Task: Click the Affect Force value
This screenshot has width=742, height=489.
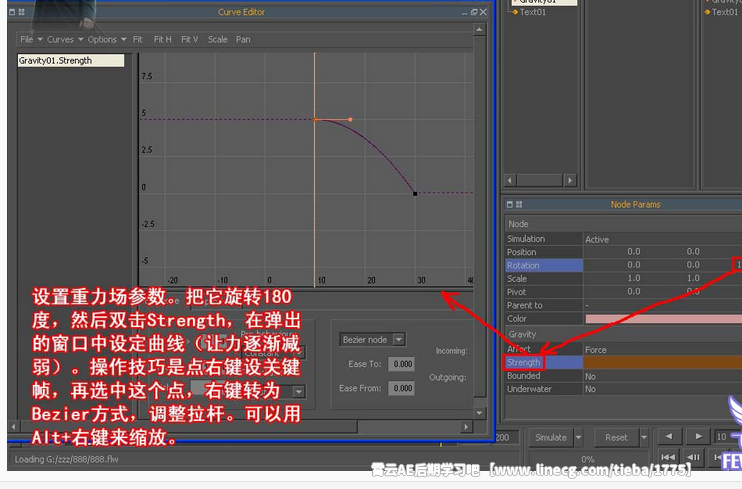Action: [x=596, y=349]
